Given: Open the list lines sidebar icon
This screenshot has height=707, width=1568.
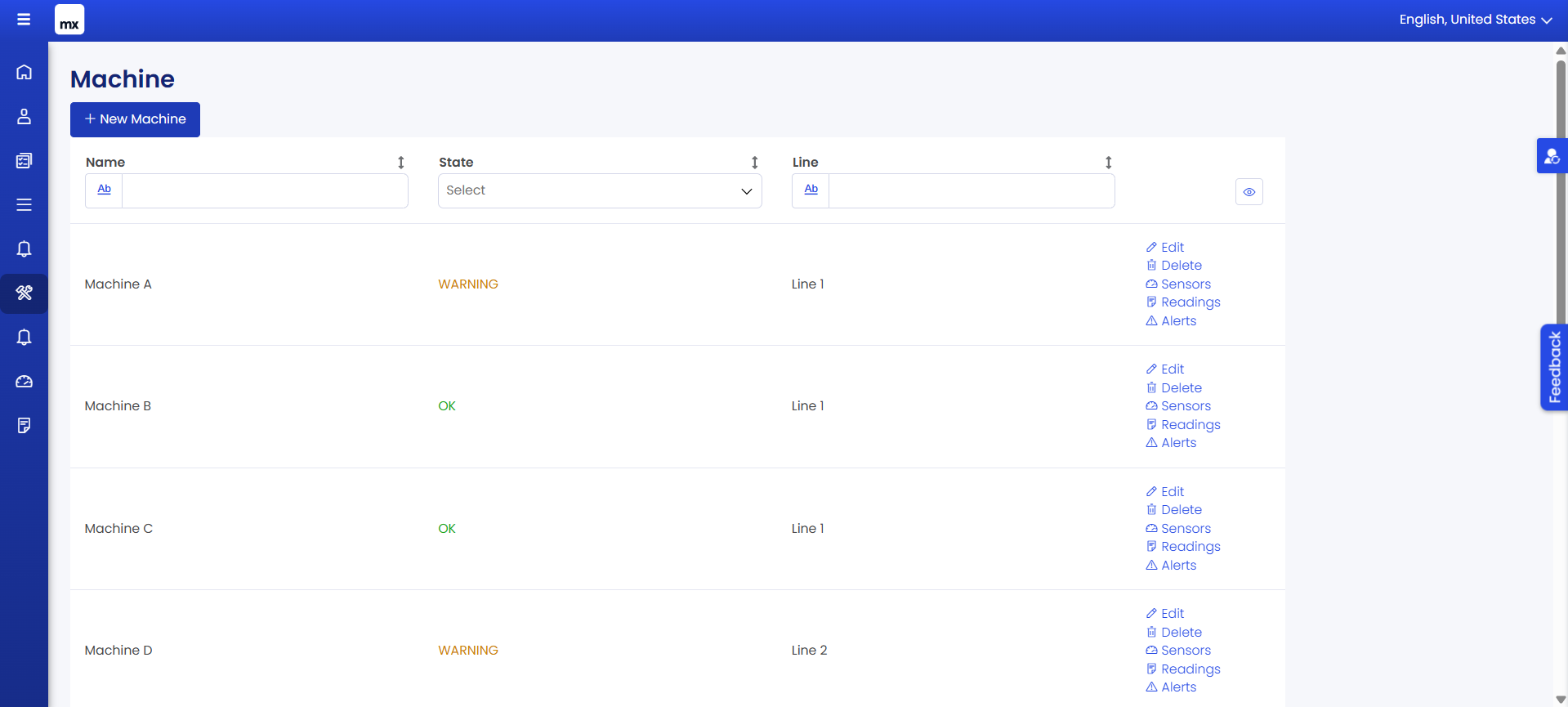Looking at the screenshot, I should pos(24,204).
